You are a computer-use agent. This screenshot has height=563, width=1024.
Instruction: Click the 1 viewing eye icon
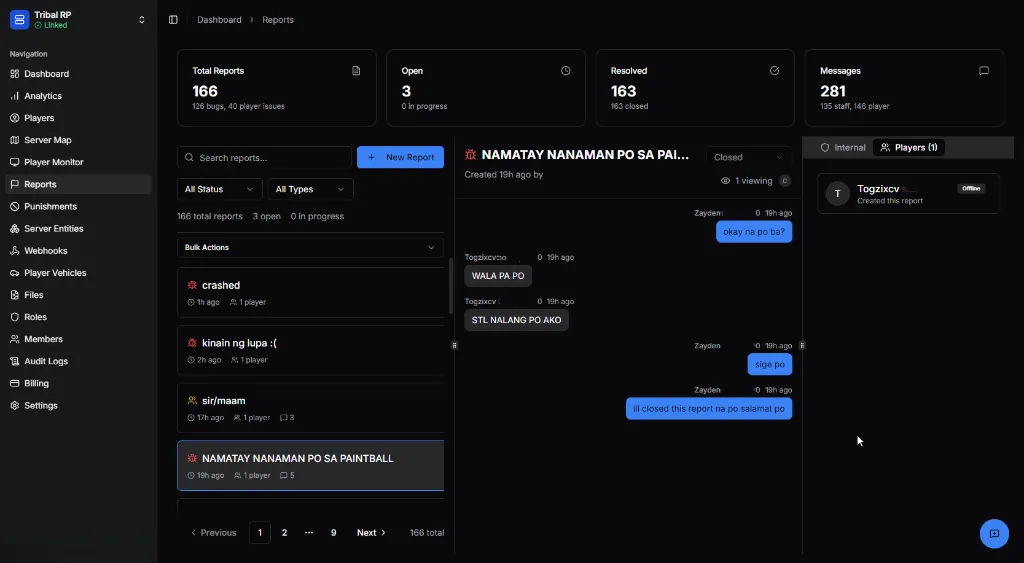(725, 181)
